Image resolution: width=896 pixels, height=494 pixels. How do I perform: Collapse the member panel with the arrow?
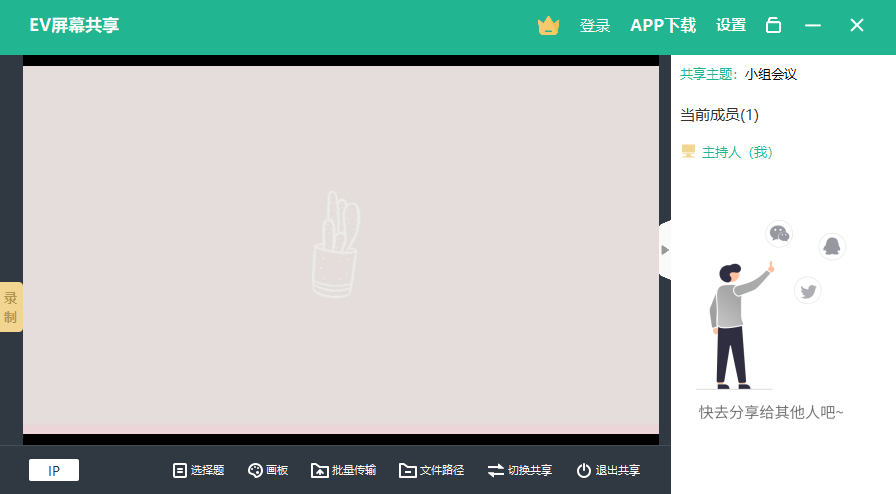pos(665,250)
